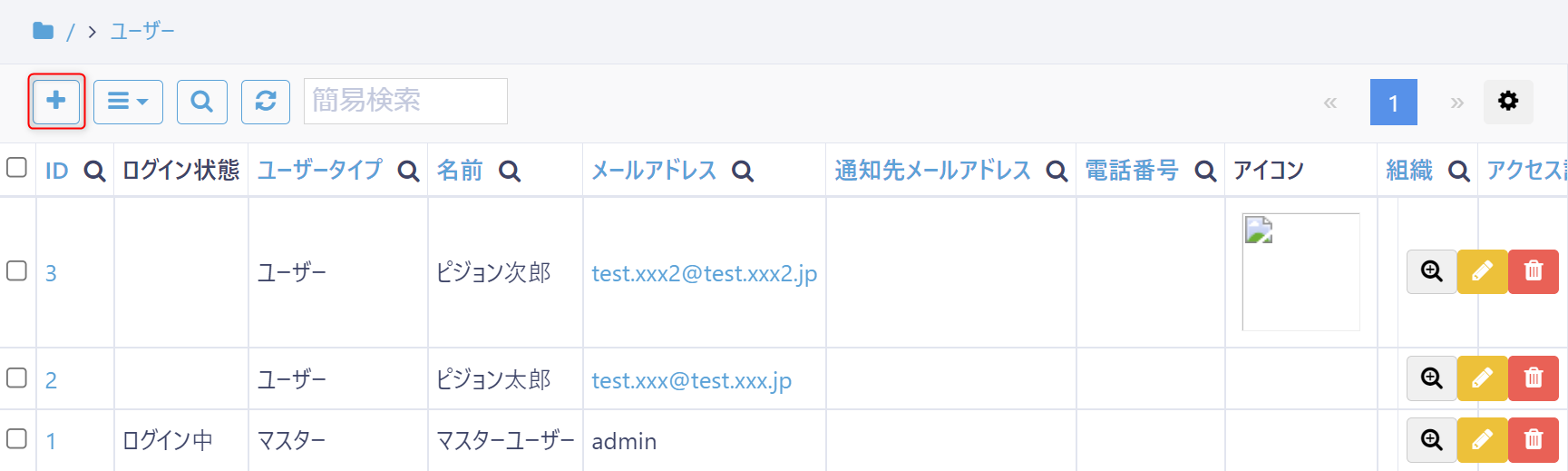Toggle the select-all checkbox in the table header
The width and height of the screenshot is (1568, 471).
[x=16, y=168]
